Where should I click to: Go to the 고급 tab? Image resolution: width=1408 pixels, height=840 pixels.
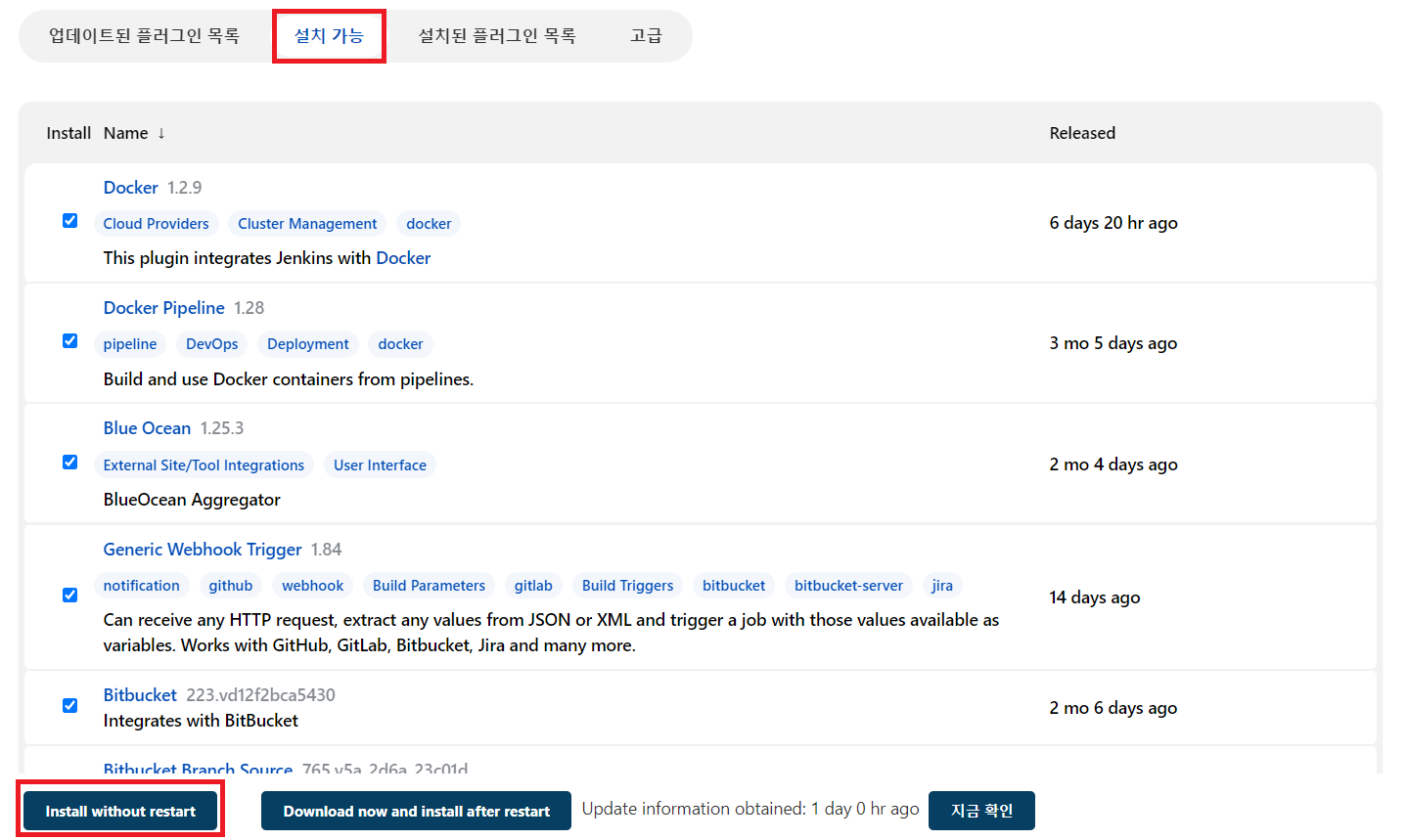646,36
